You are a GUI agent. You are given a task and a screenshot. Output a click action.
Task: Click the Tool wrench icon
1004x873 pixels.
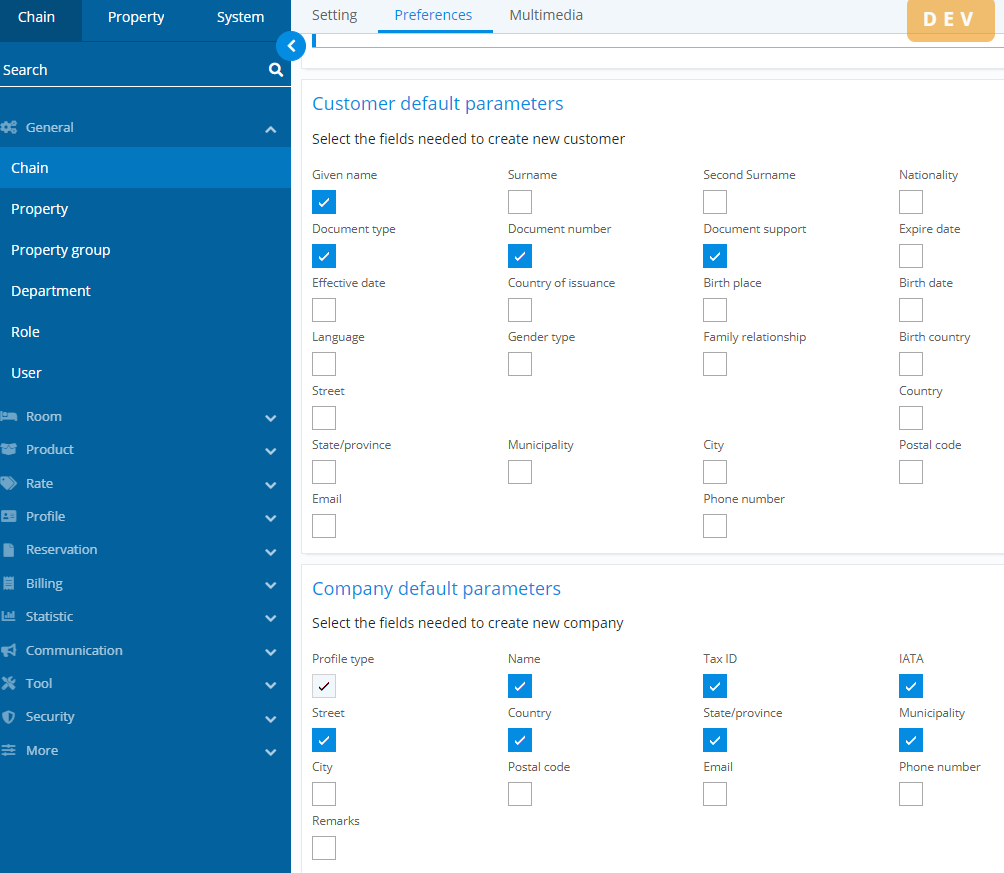pyautogui.click(x=9, y=683)
